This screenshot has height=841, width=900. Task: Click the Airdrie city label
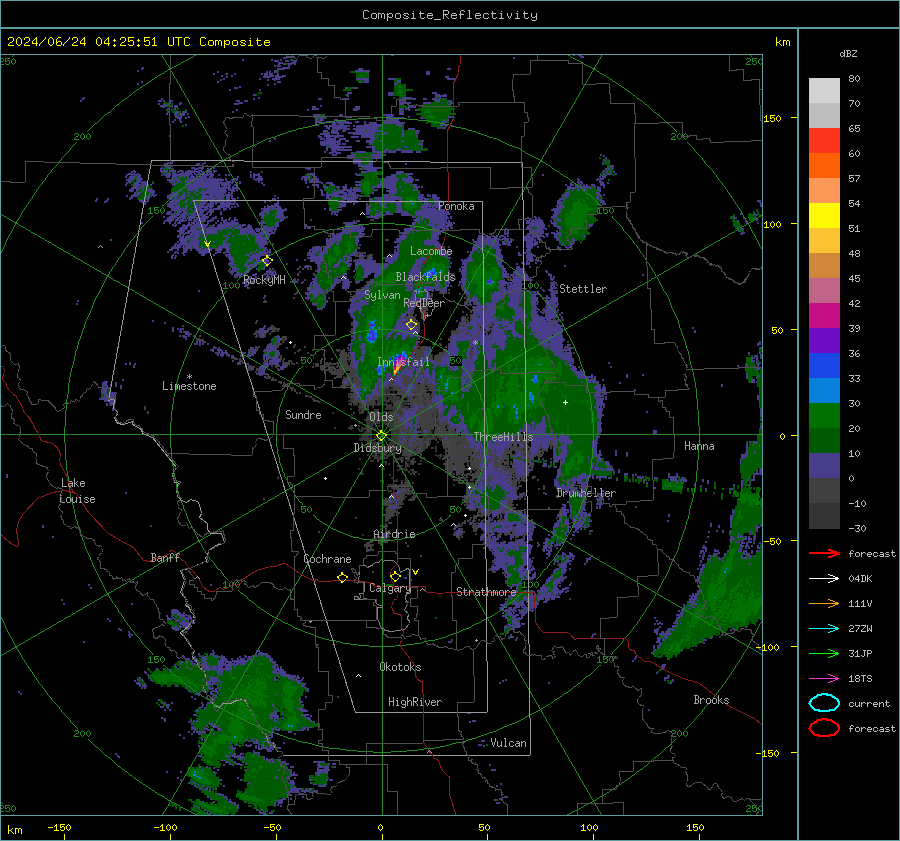click(394, 534)
